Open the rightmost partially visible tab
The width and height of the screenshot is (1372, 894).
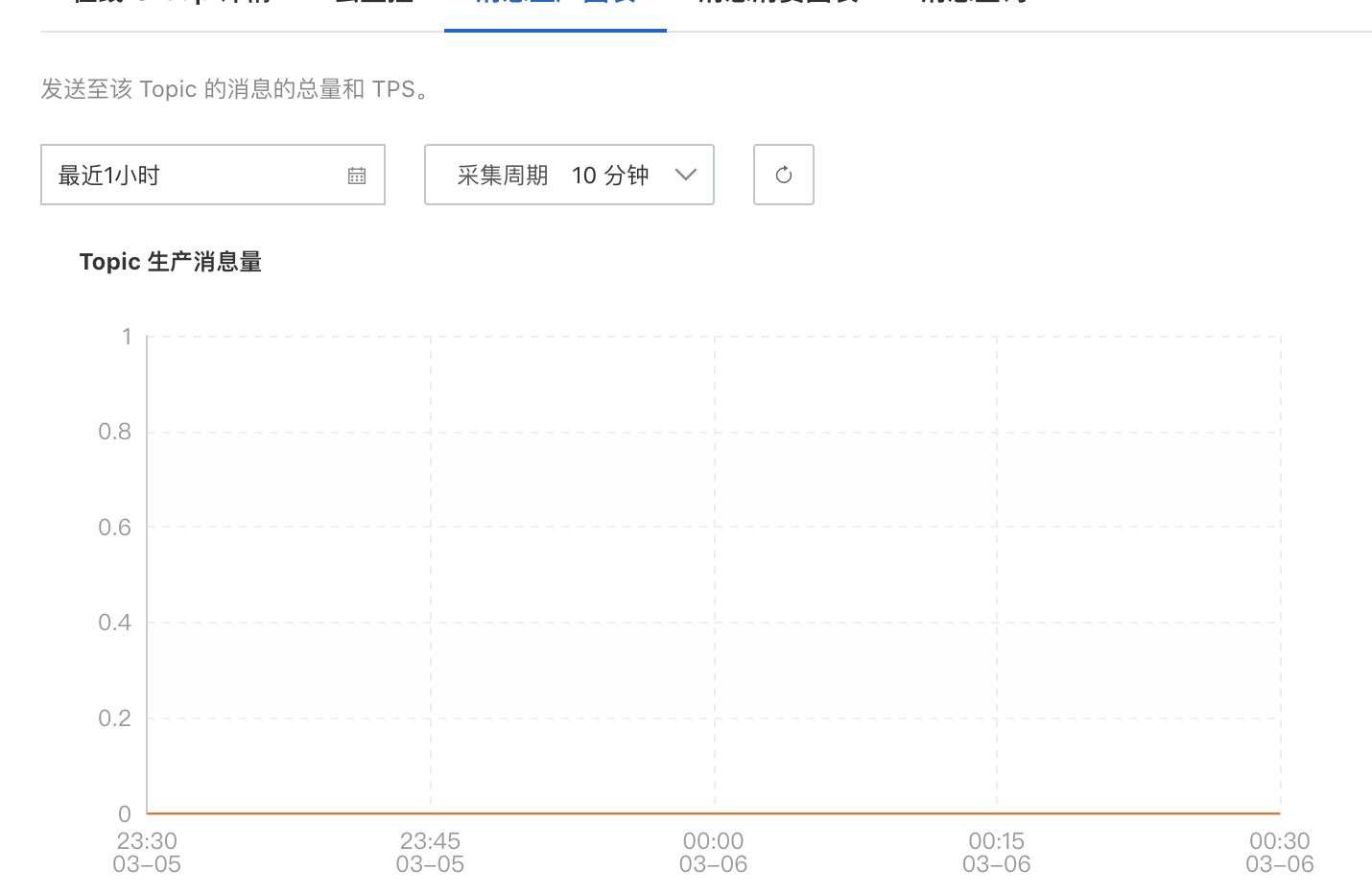974,3
